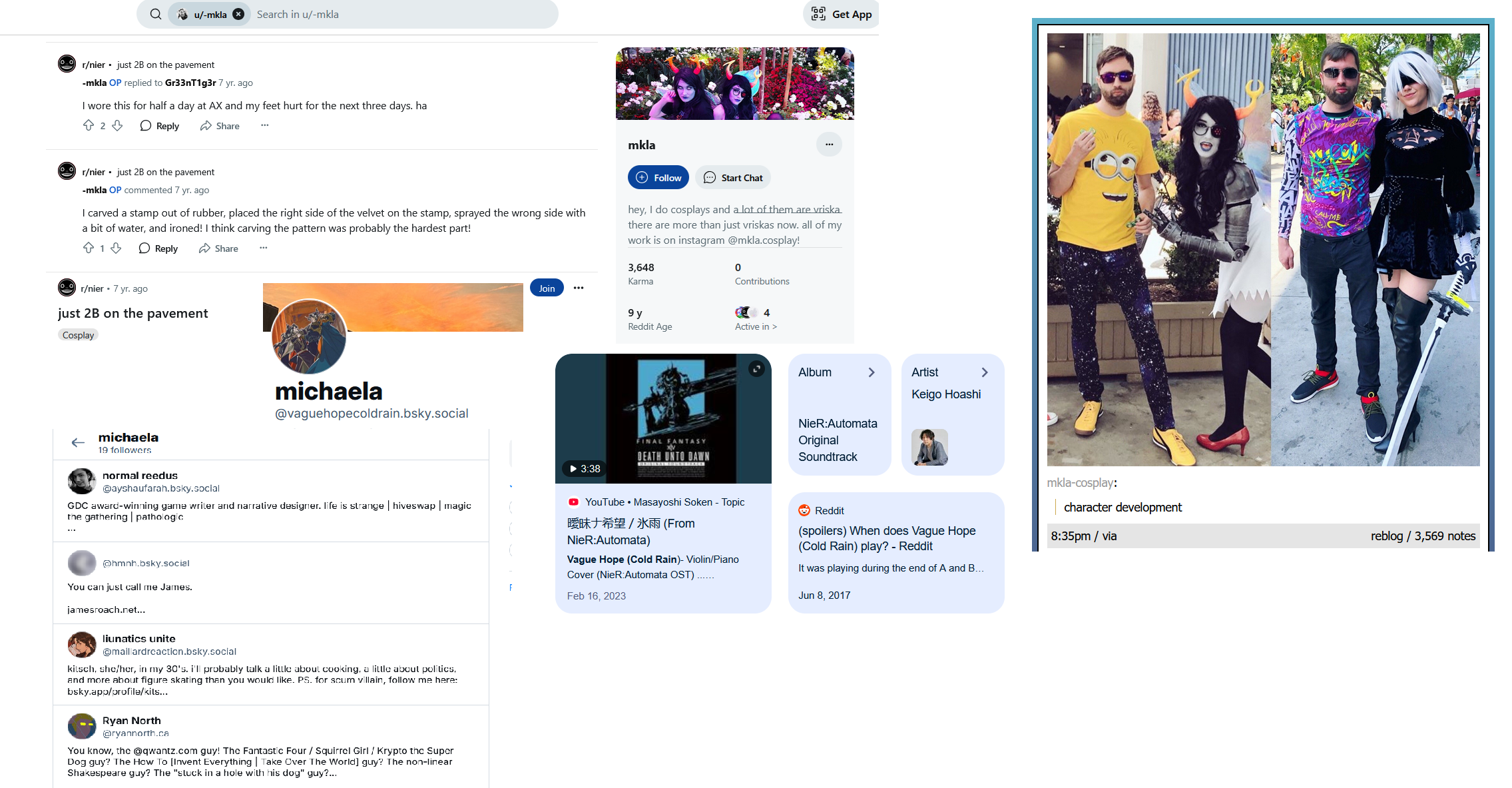Downvote the 'feet hurt' AX comment

tap(117, 125)
